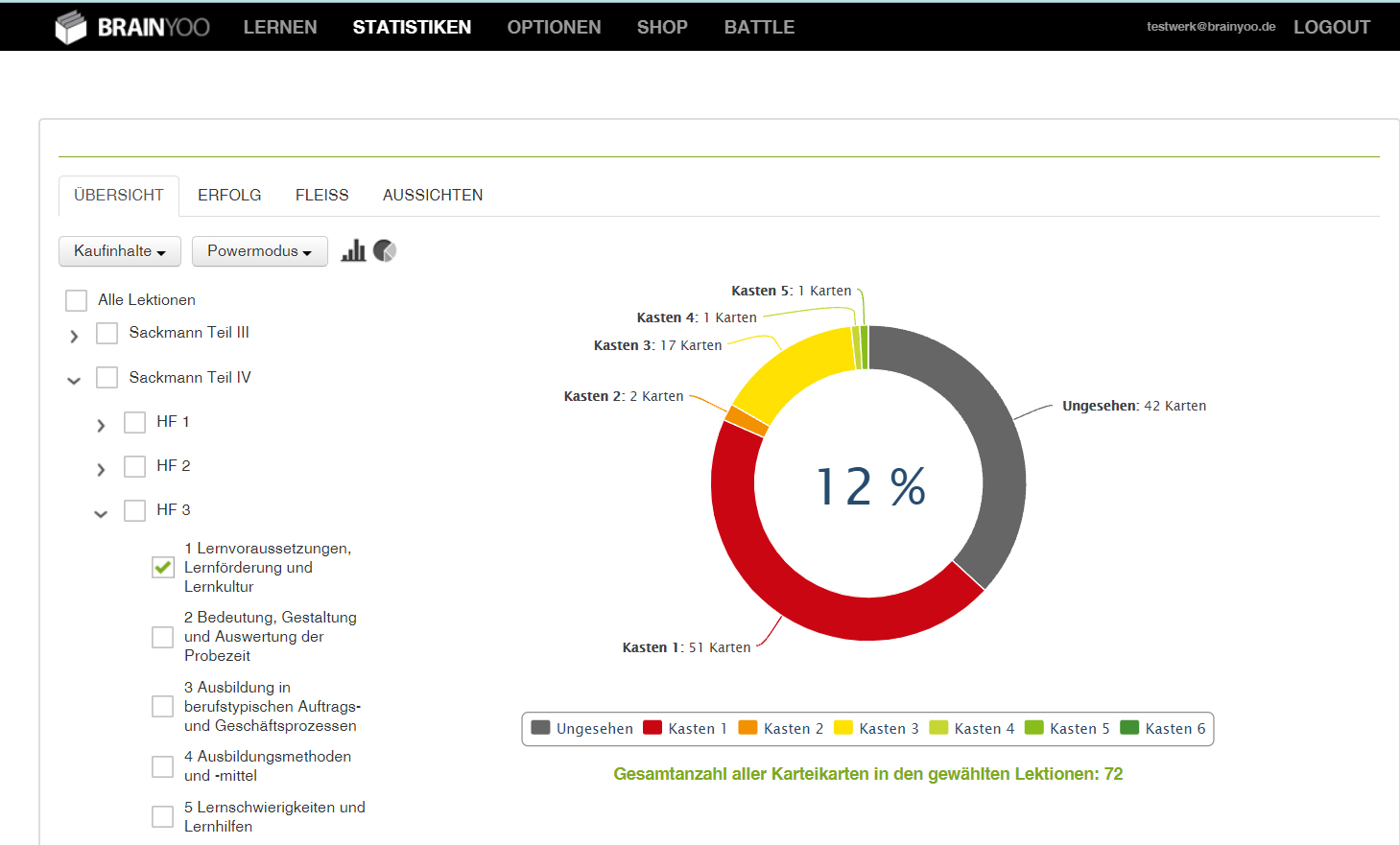Viewport: 1400px width, 845px height.
Task: Click the BrainYoo cube logo
Action: coord(71,27)
